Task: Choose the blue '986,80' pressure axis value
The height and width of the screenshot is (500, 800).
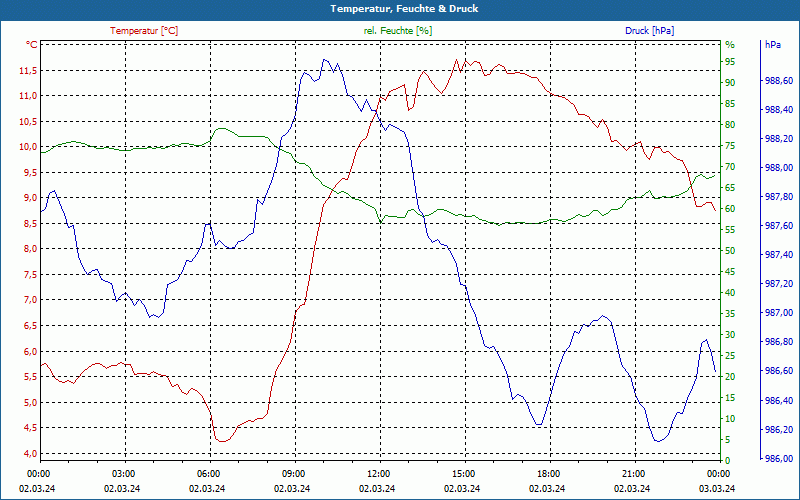Action: pyautogui.click(x=779, y=342)
